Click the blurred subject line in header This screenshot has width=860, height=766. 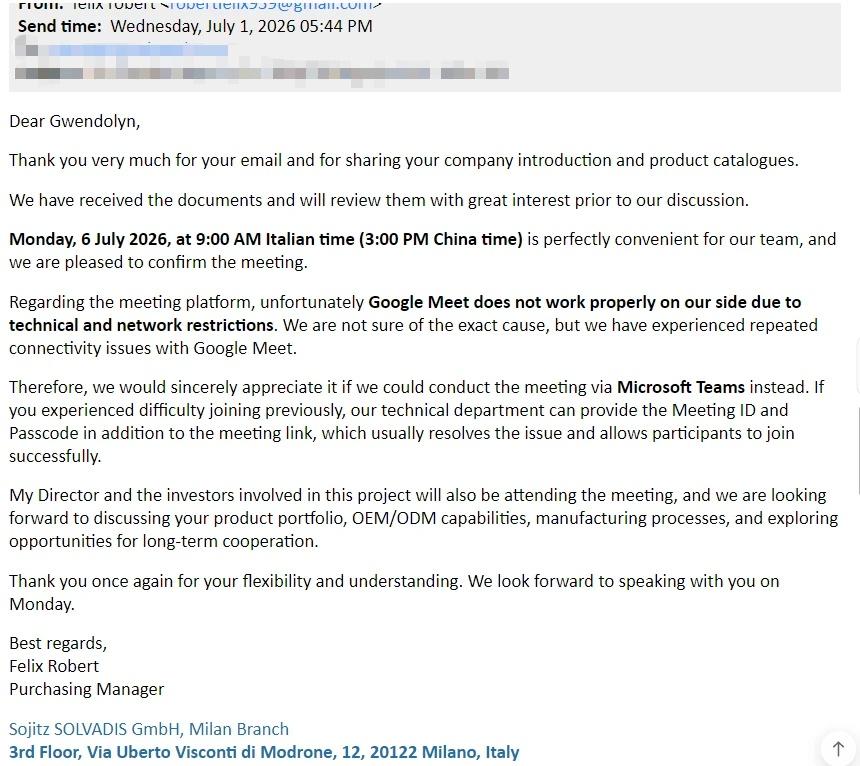[x=262, y=73]
